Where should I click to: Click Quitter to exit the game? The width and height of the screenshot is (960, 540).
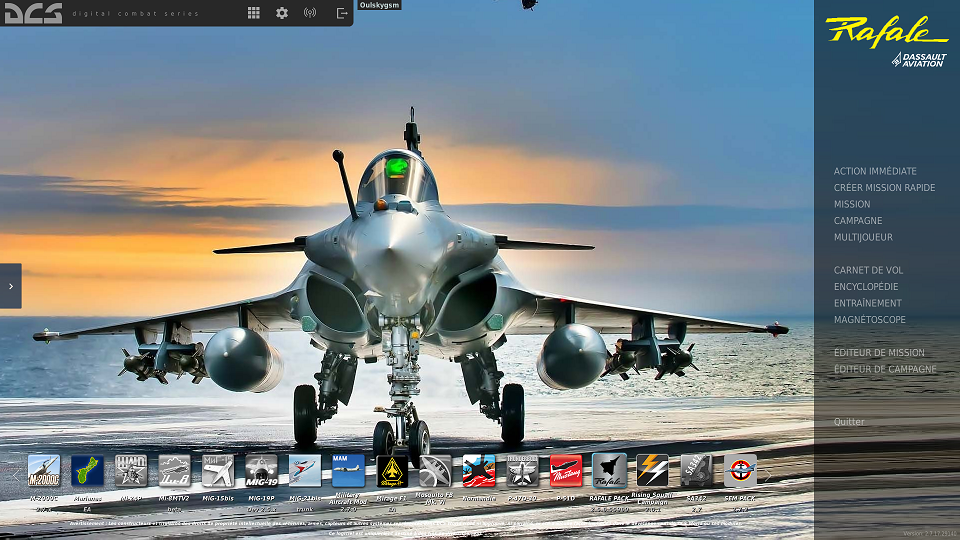point(849,422)
